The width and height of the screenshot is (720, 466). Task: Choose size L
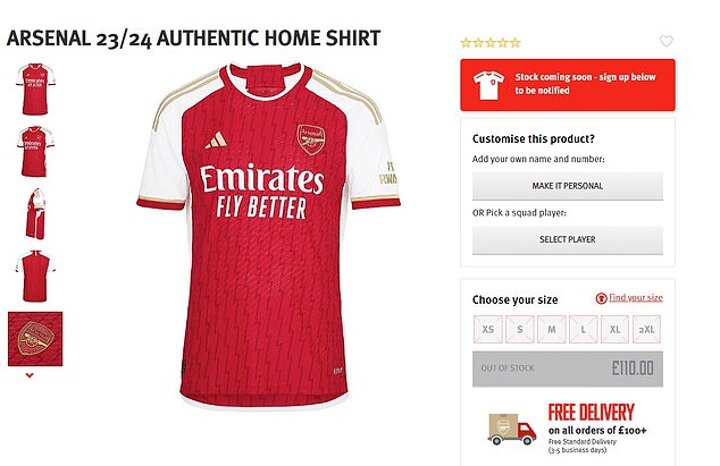[583, 329]
